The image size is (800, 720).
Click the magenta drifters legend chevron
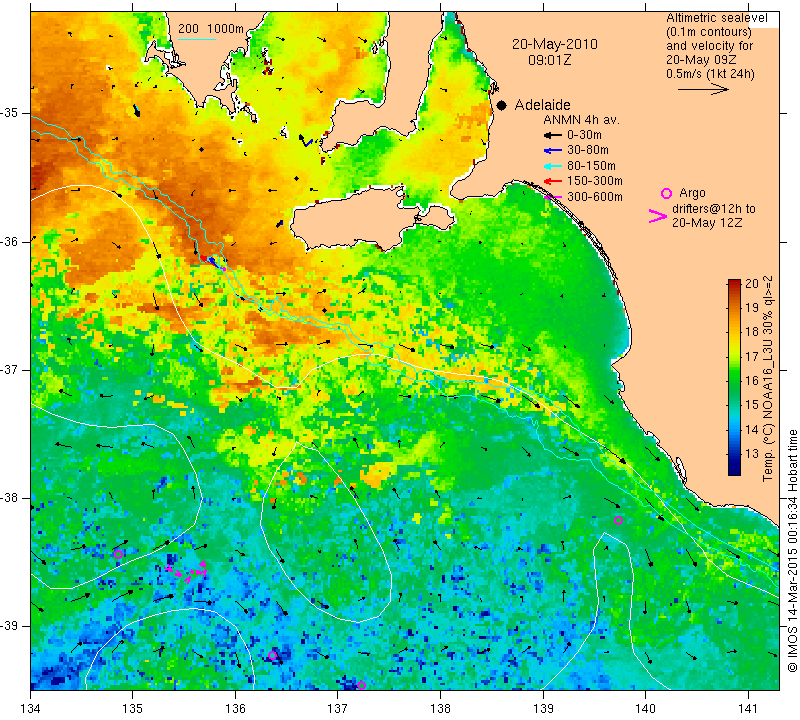pos(658,216)
